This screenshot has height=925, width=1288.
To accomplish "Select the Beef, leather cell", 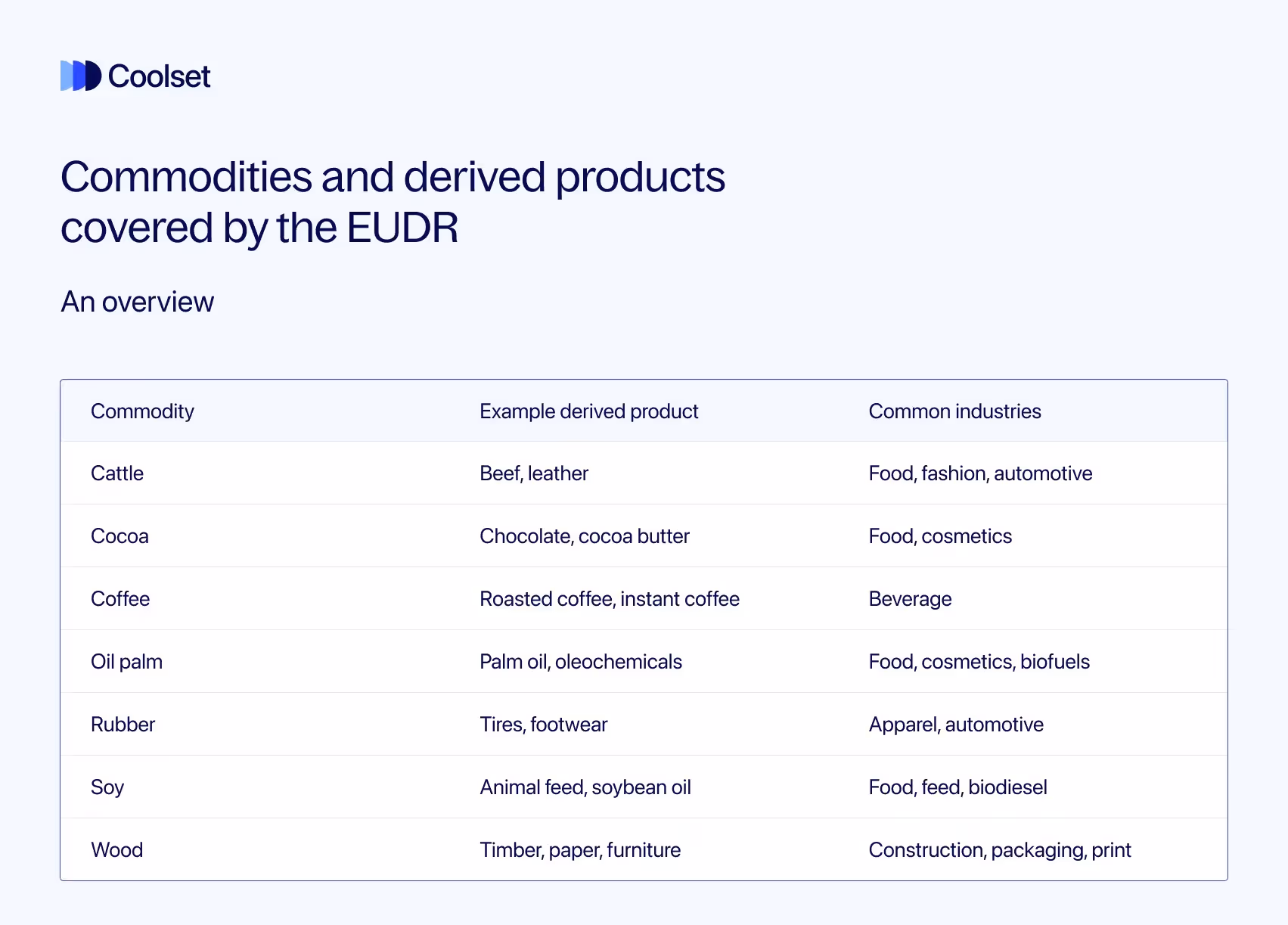I will pos(534,473).
